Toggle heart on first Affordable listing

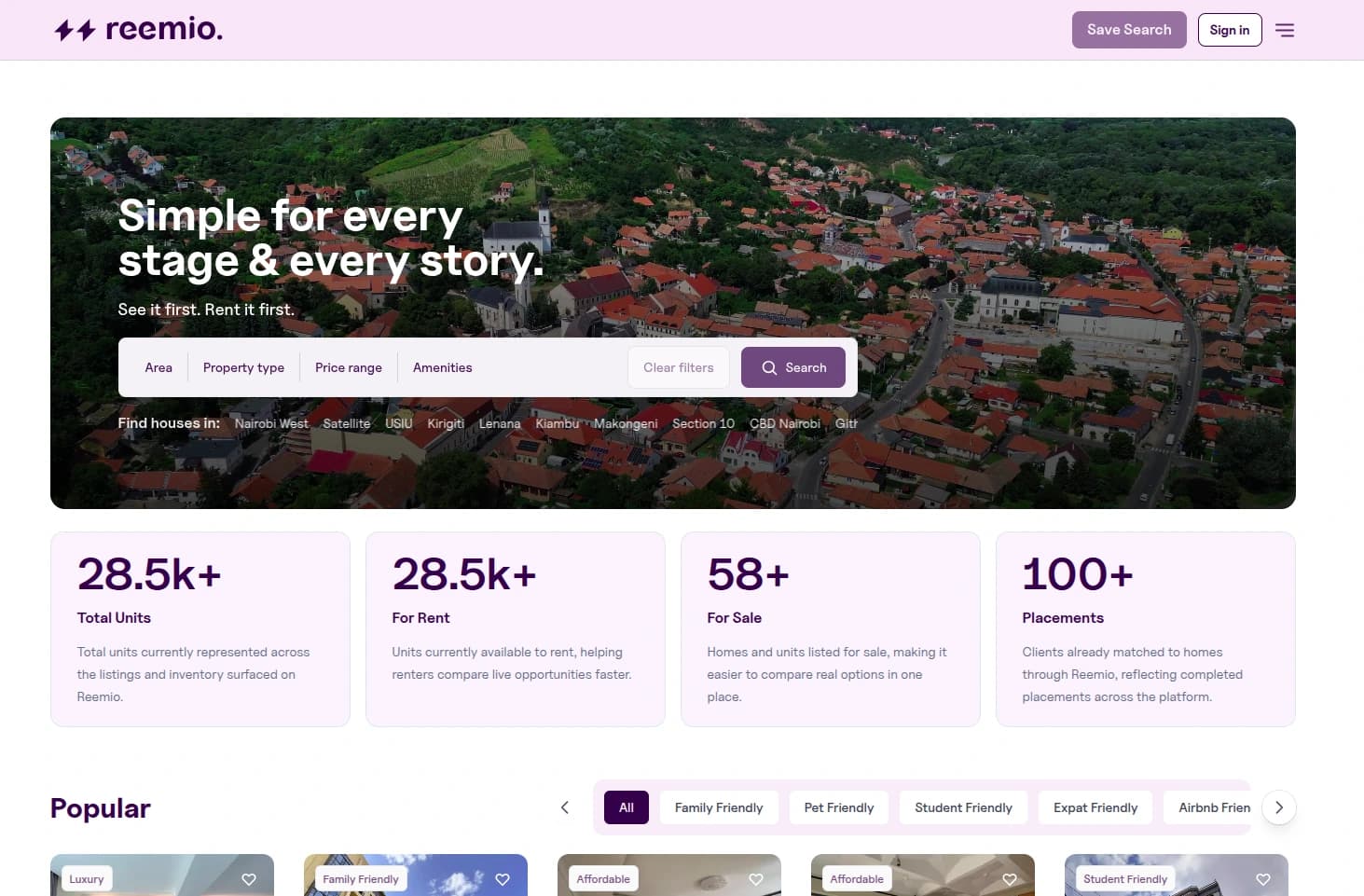756,879
